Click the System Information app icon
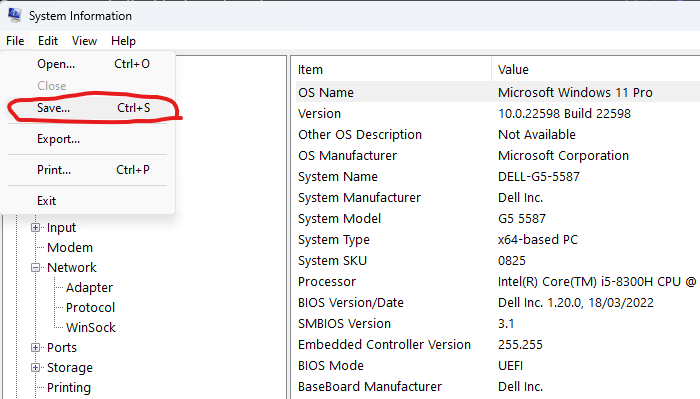Image resolution: width=700 pixels, height=399 pixels. [14, 15]
